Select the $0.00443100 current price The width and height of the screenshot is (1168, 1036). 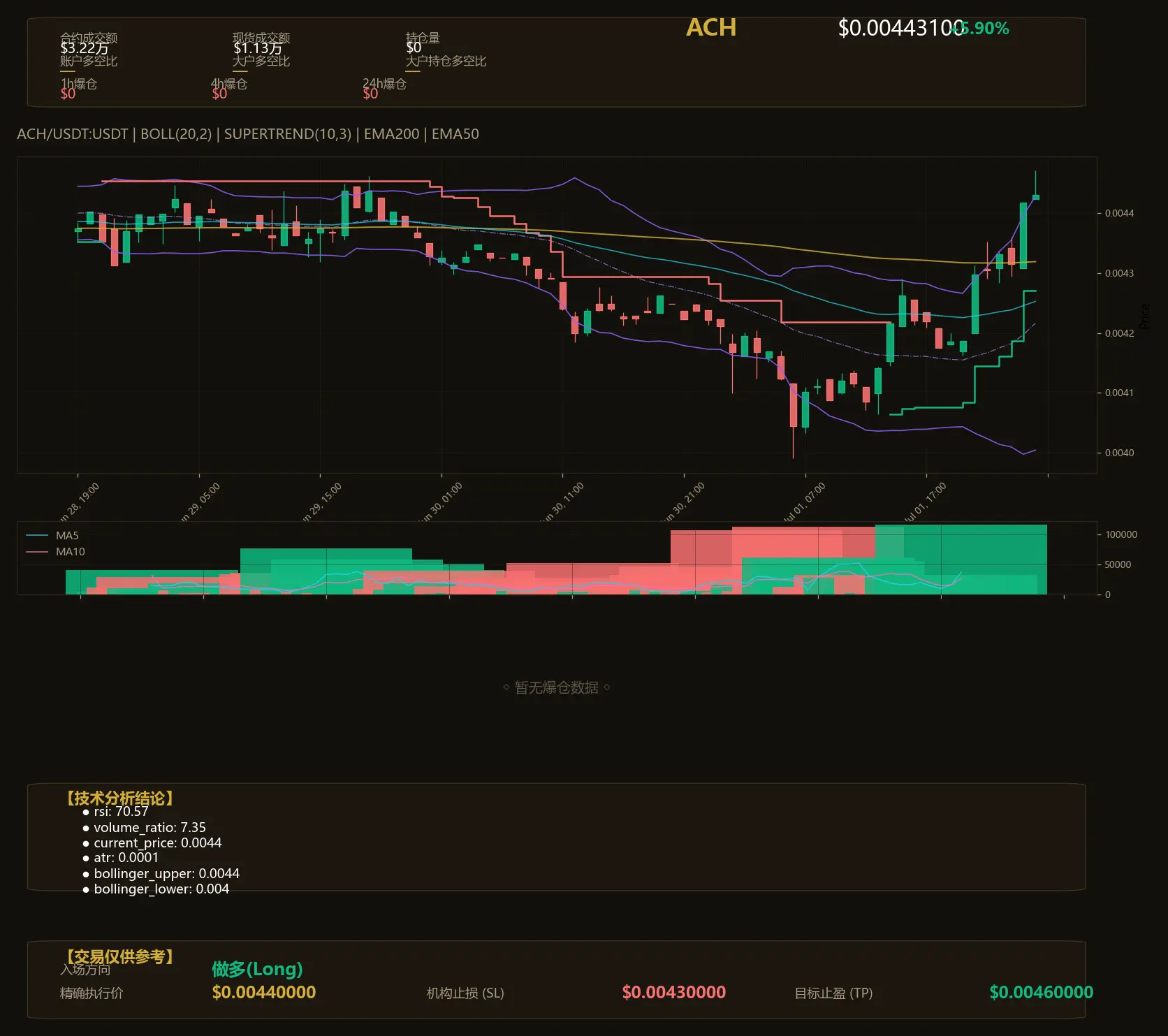point(900,28)
